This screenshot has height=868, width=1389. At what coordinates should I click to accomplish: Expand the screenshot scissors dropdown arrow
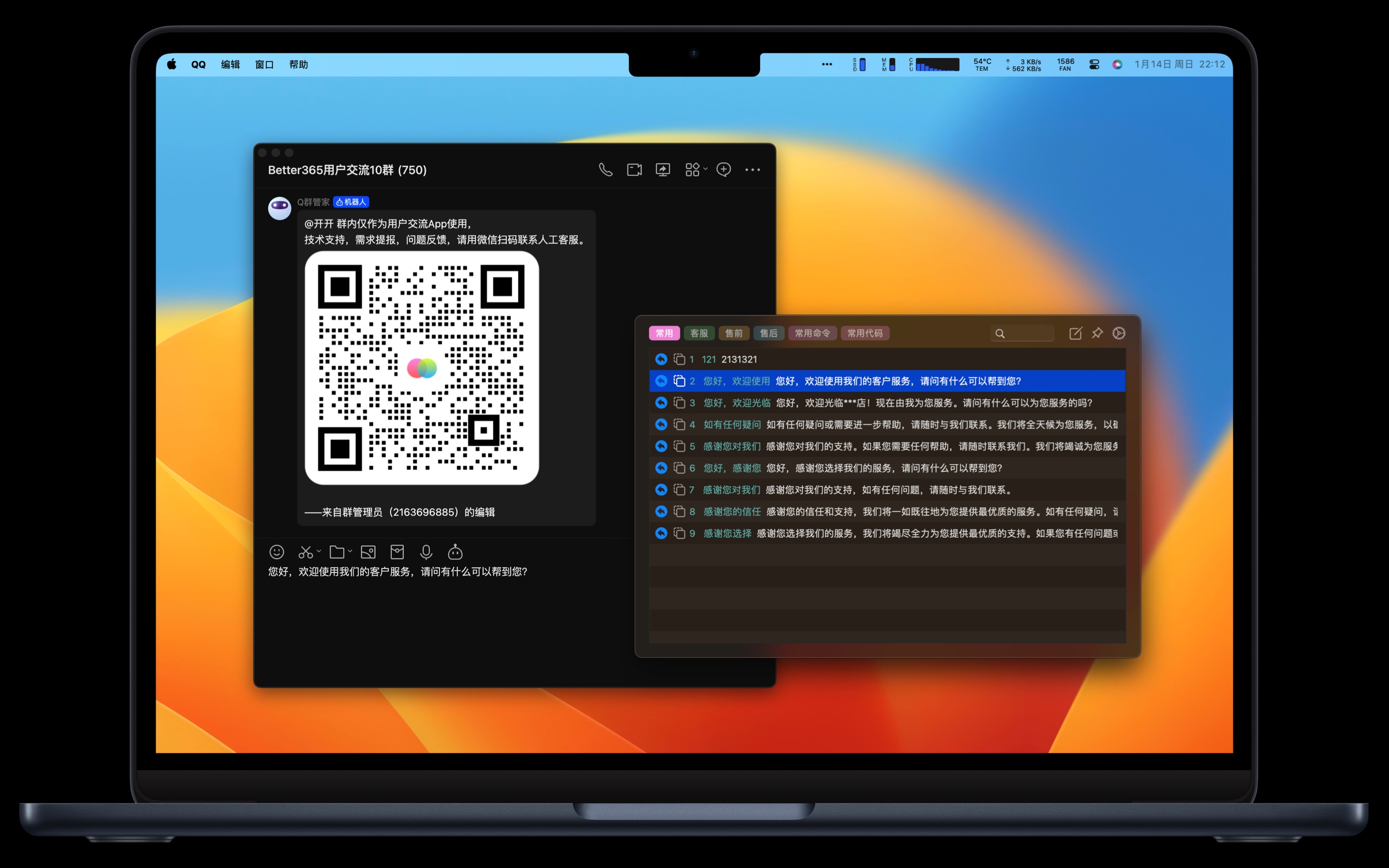[319, 551]
